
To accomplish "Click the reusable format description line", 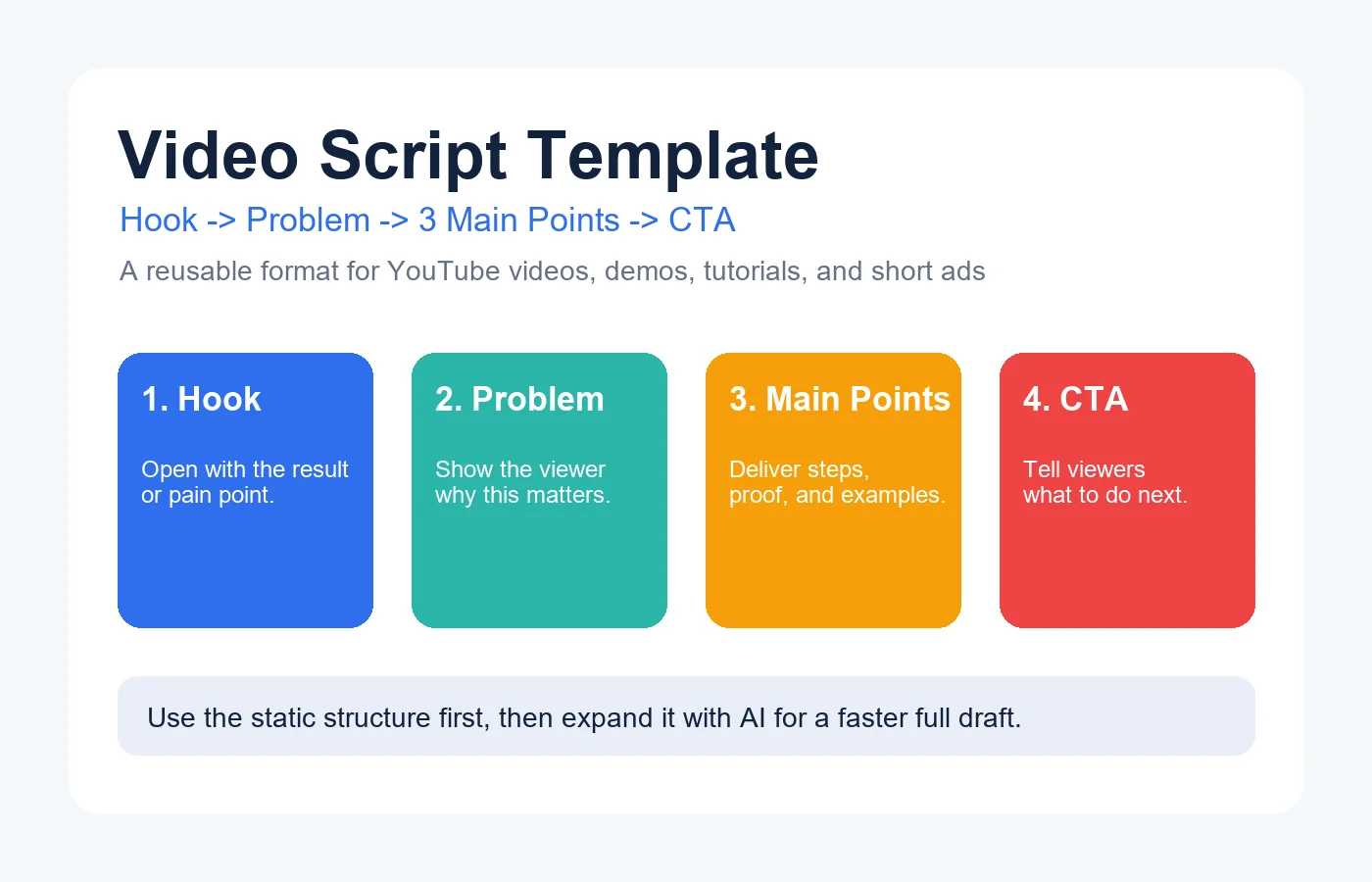I will pyautogui.click(x=552, y=271).
